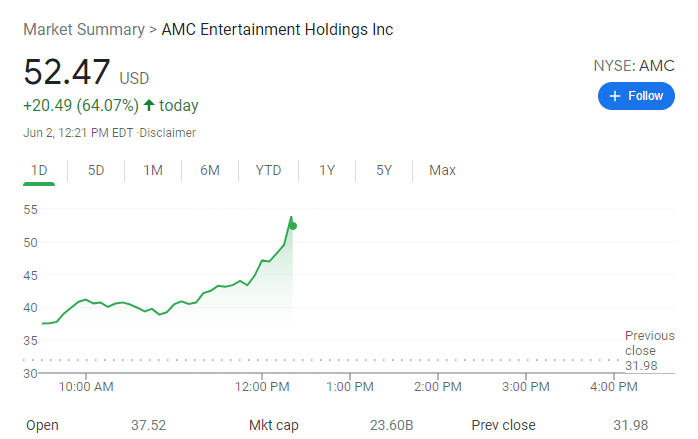Select the 1D time range tab
Image resolution: width=698 pixels, height=439 pixels.
point(39,170)
